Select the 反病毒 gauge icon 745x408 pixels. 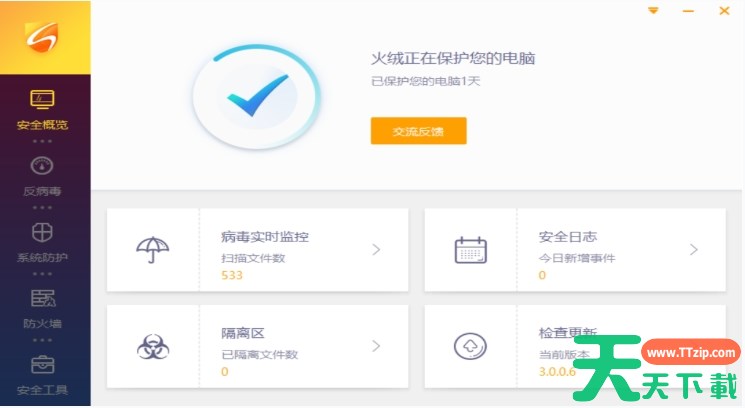coord(42,166)
